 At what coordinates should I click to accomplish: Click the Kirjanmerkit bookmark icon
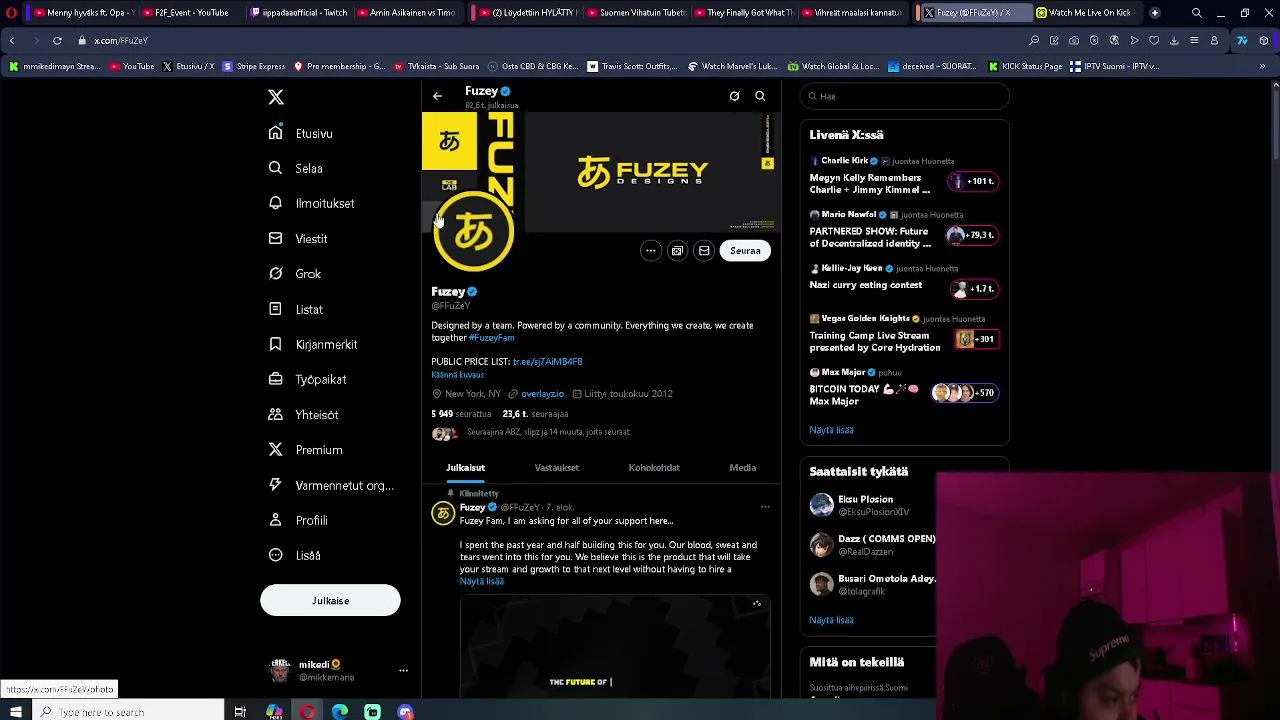tap(275, 344)
